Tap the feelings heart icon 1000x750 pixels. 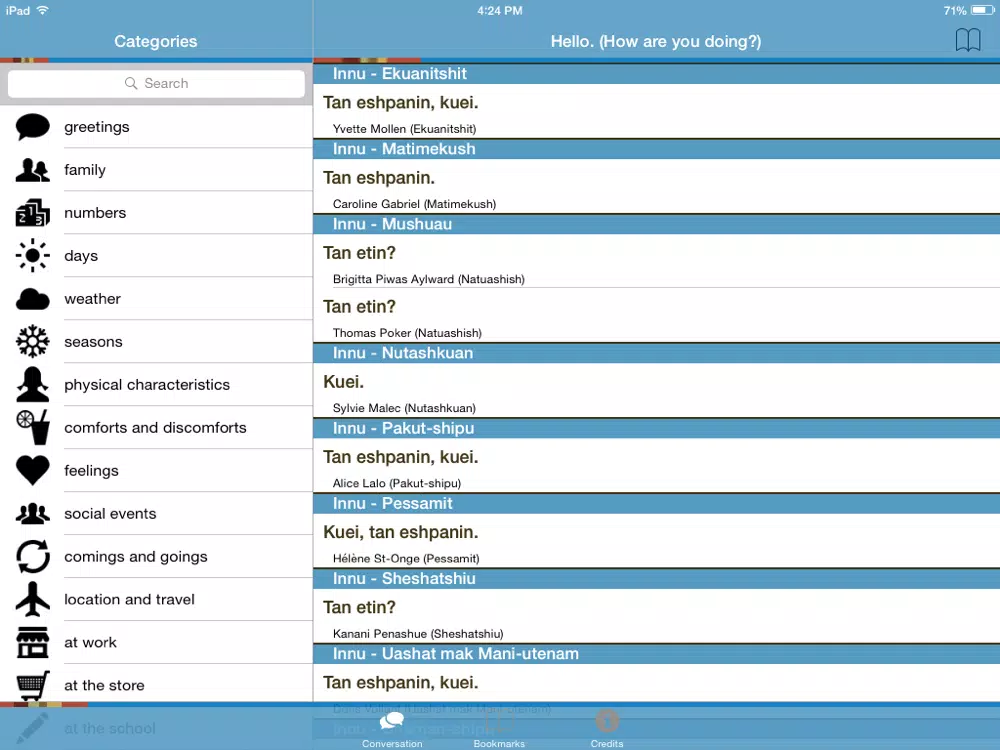[x=33, y=471]
